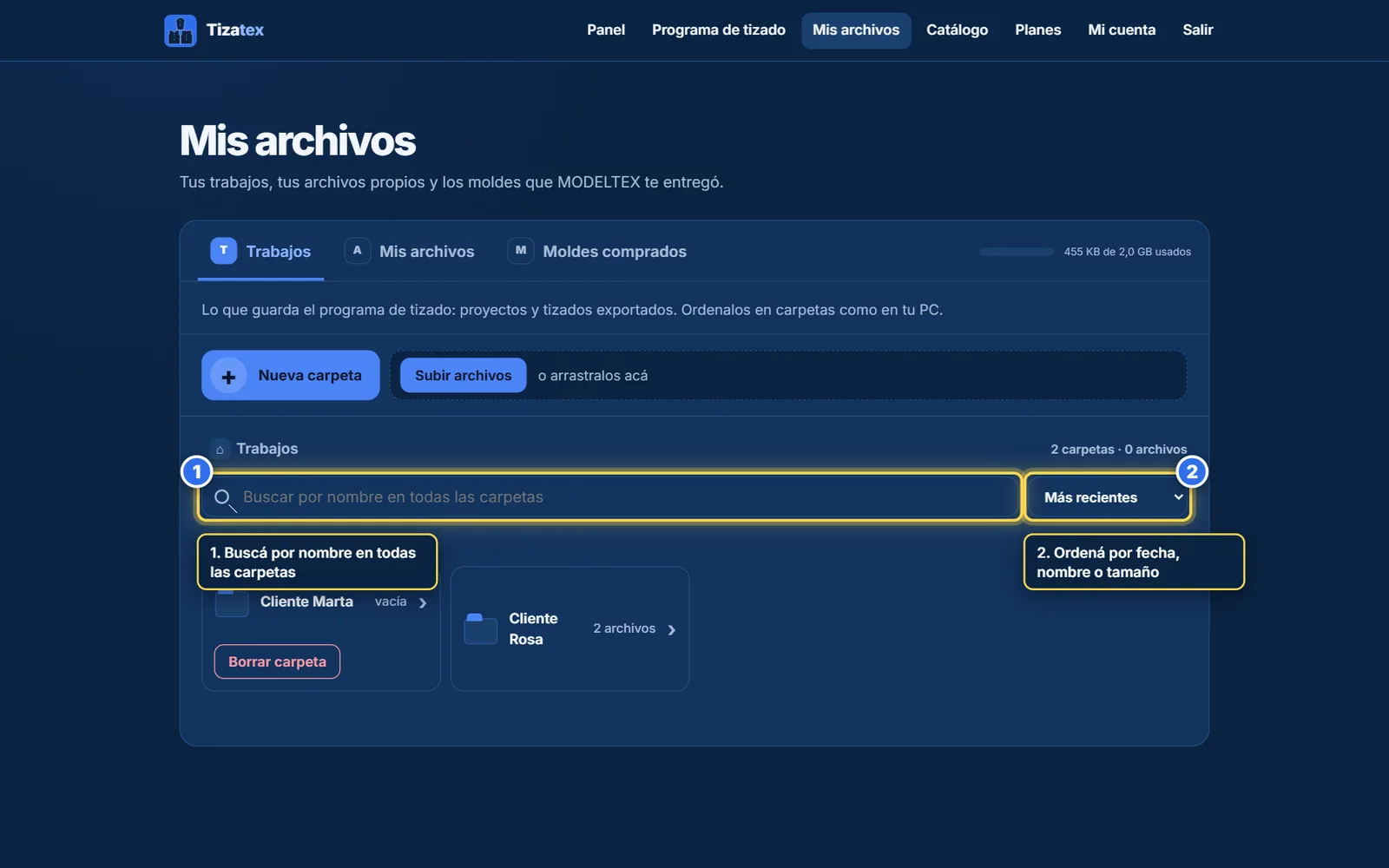1389x868 pixels.
Task: Click the Mis archivos page heading
Action: [x=298, y=141]
